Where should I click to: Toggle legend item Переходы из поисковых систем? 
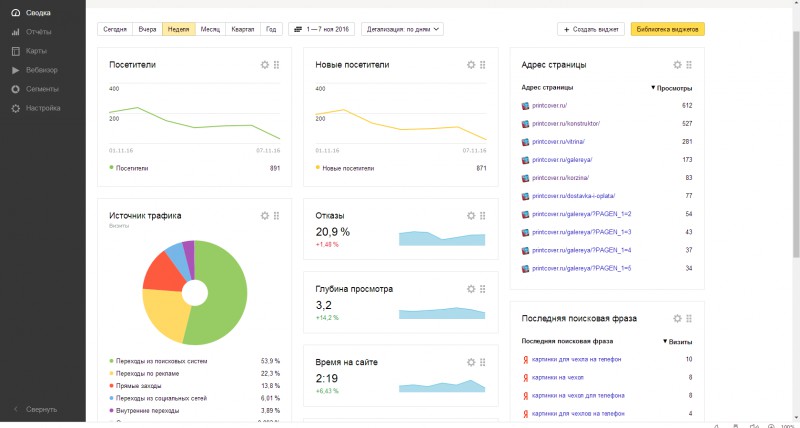tap(158, 361)
